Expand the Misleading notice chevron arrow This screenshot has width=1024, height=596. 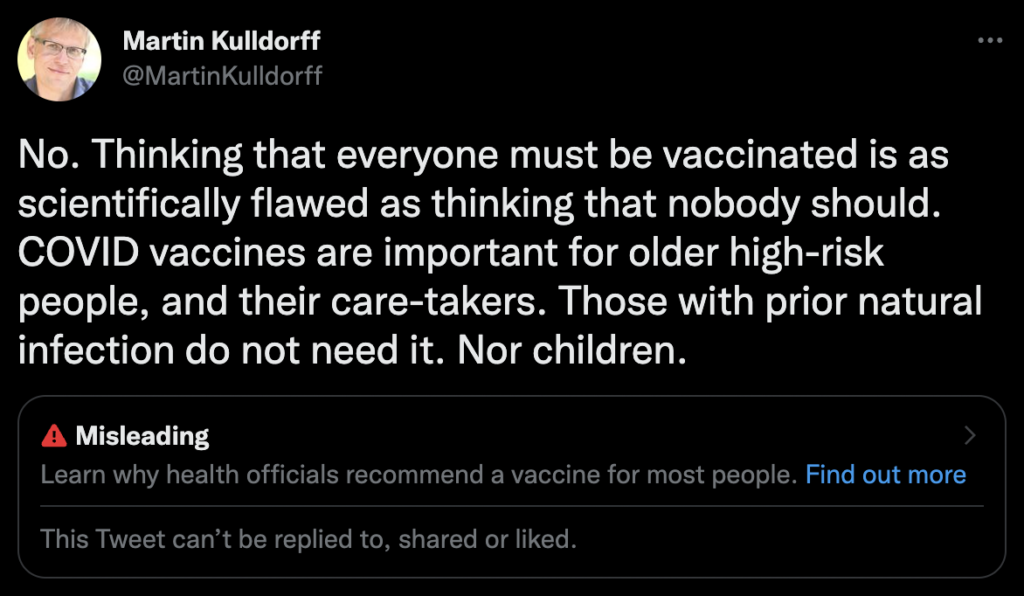(968, 436)
